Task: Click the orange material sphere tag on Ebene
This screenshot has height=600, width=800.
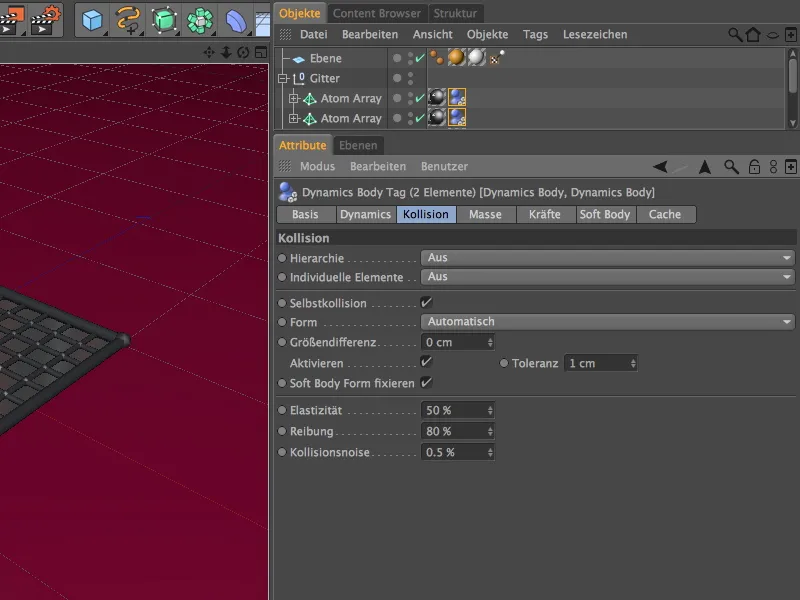Action: [x=456, y=58]
